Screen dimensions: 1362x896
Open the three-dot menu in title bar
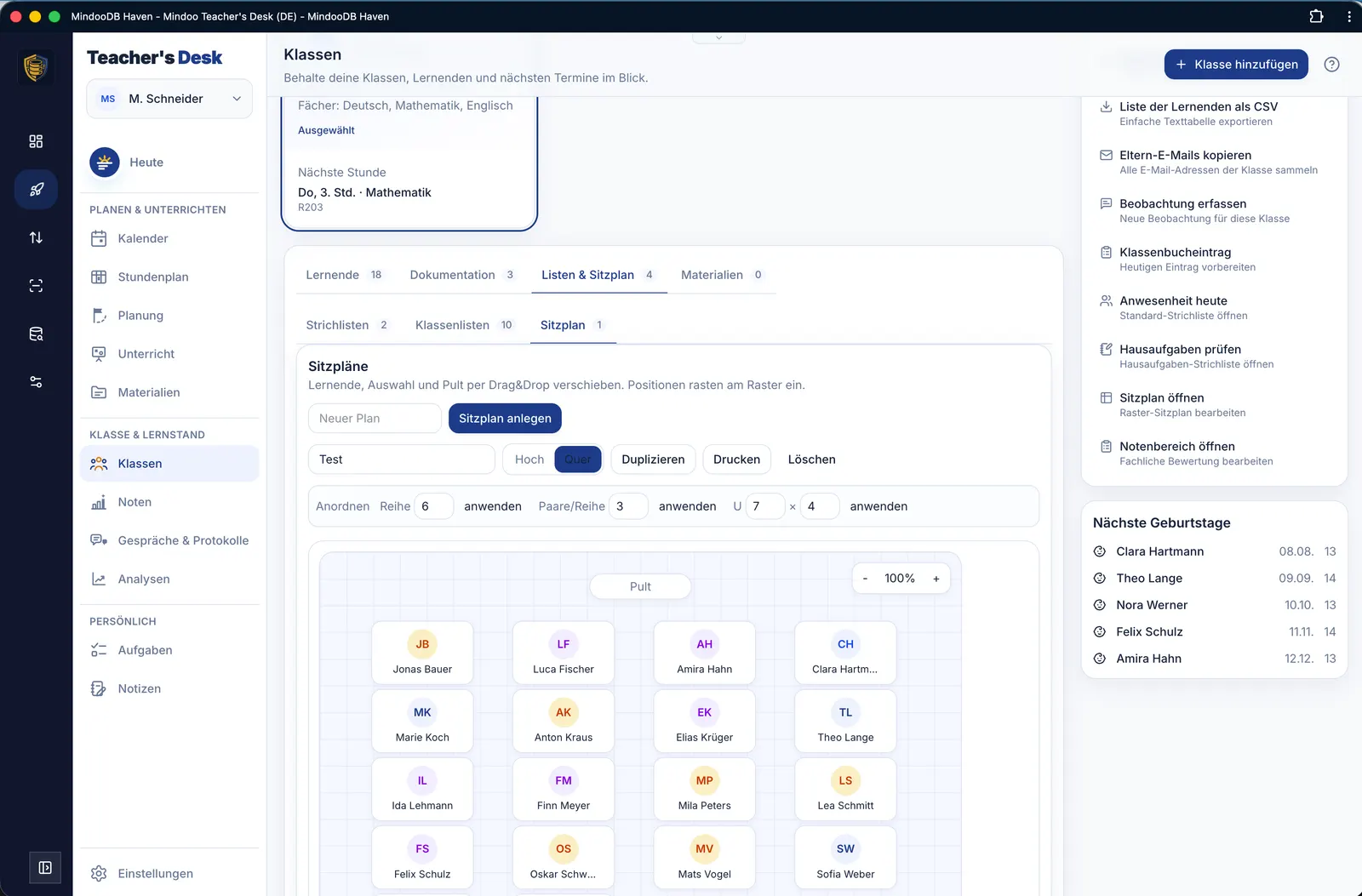pos(1348,16)
